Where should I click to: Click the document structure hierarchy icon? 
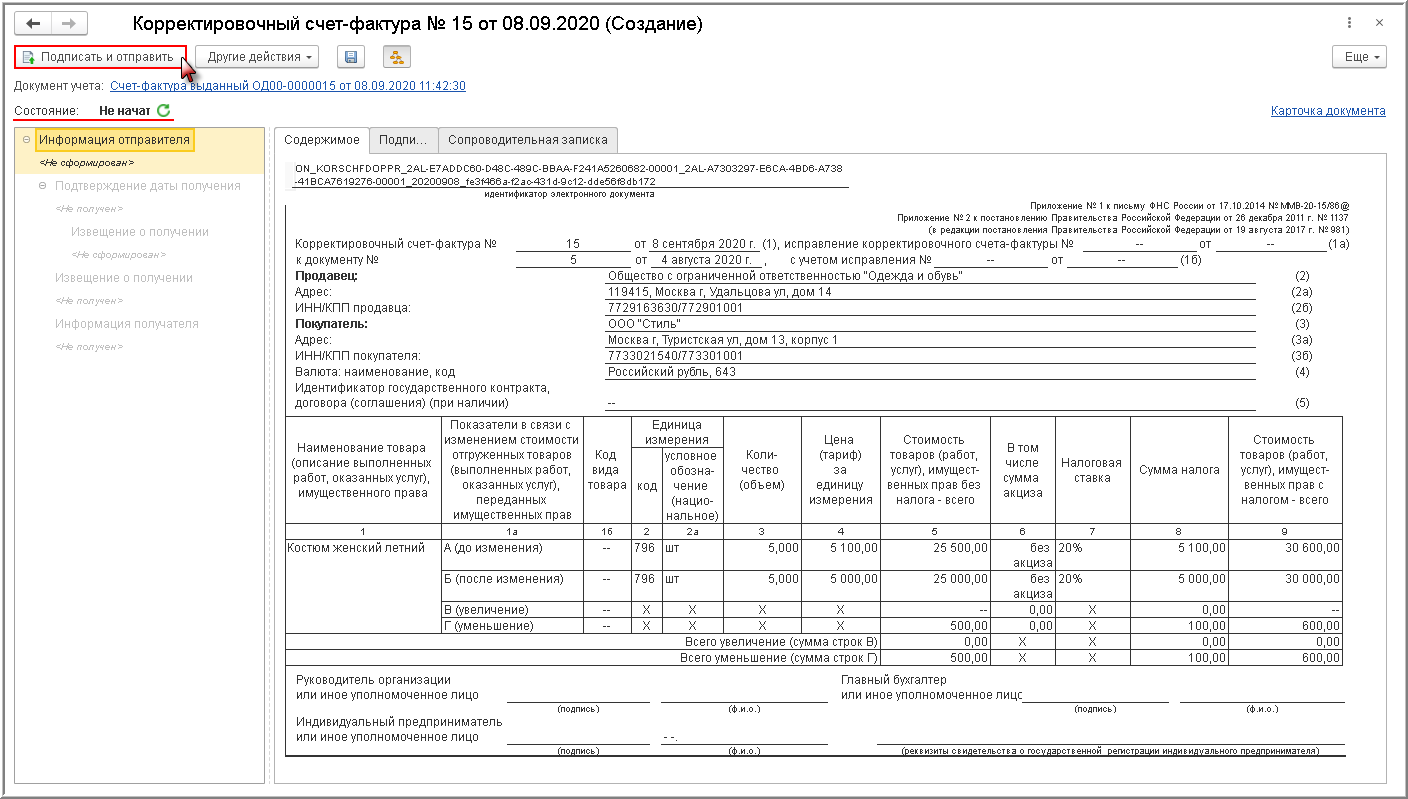(x=397, y=57)
